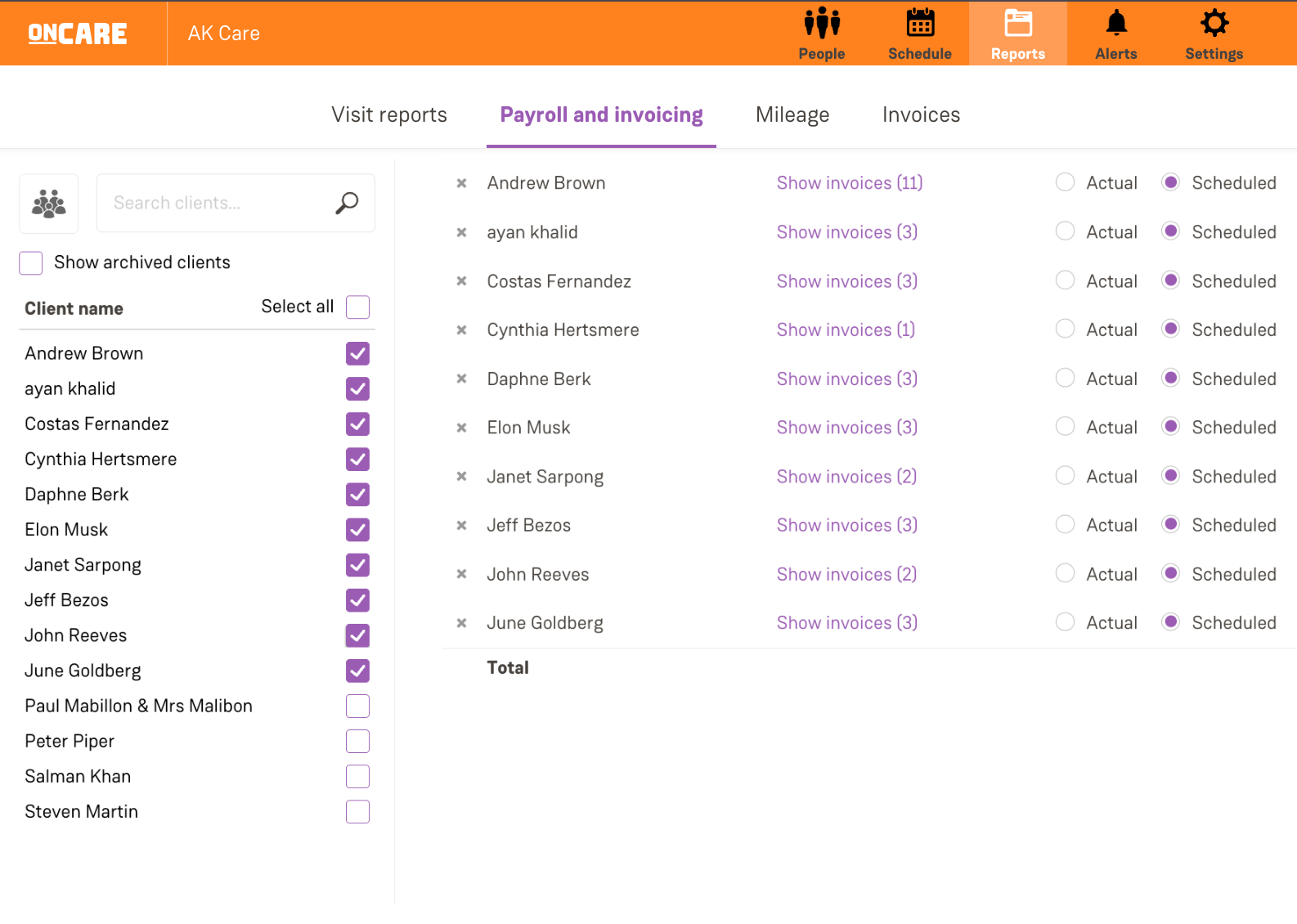Screen dimensions: 1297x924
Task: Open the Settings gear icon
Action: point(1214,25)
